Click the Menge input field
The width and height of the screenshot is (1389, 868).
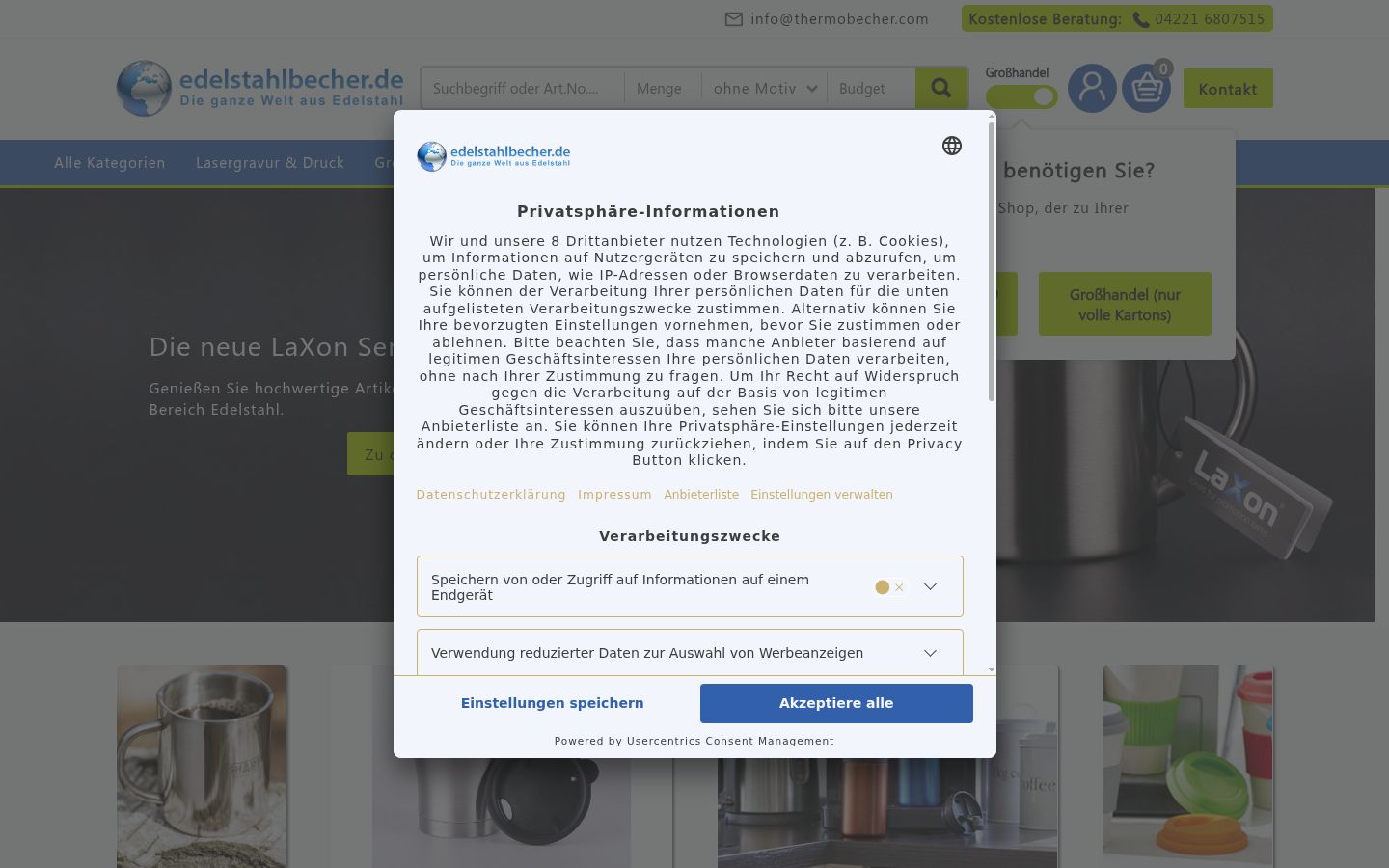tap(664, 89)
